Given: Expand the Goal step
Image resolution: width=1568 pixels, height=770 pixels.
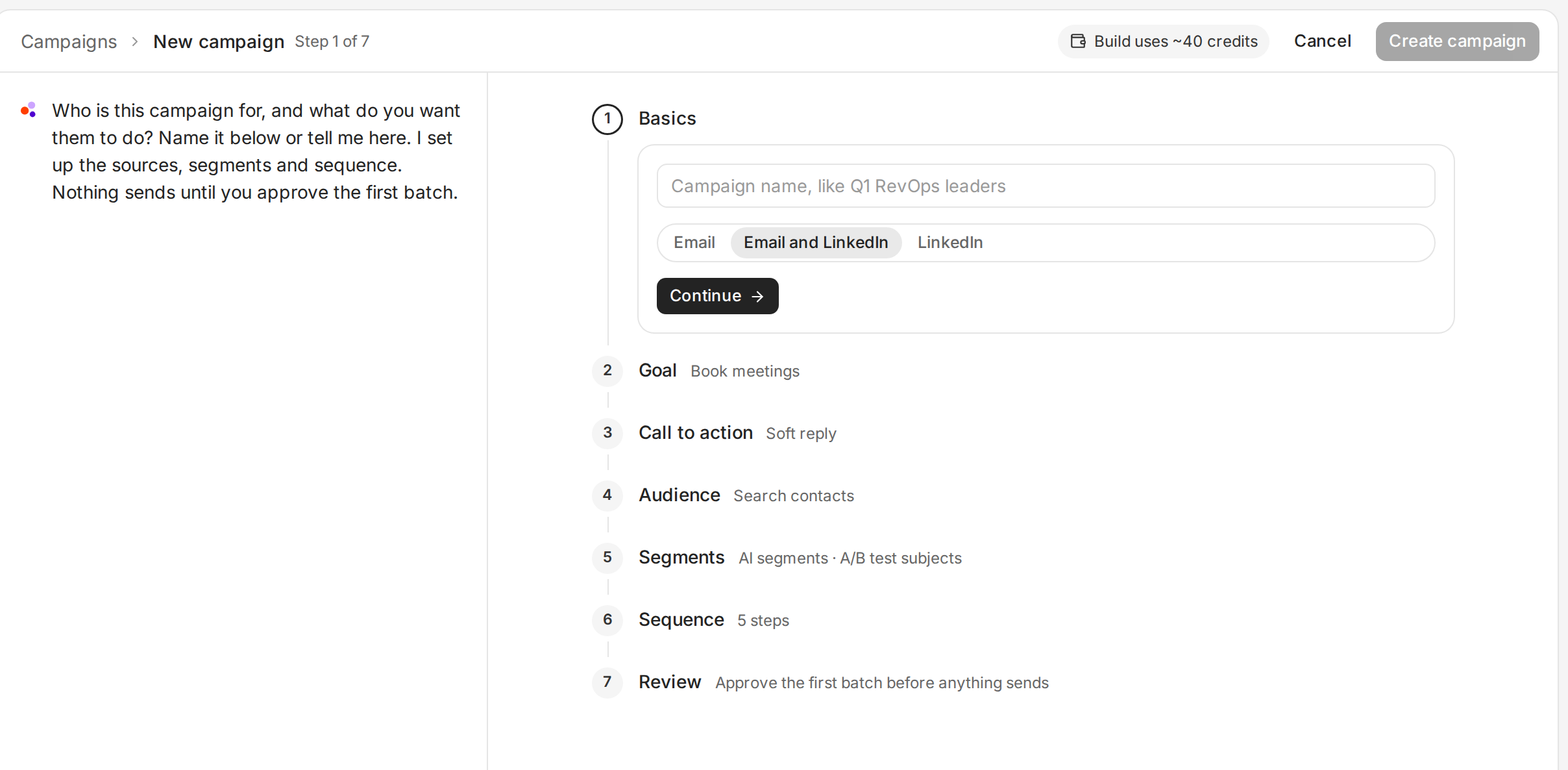Looking at the screenshot, I should point(657,371).
